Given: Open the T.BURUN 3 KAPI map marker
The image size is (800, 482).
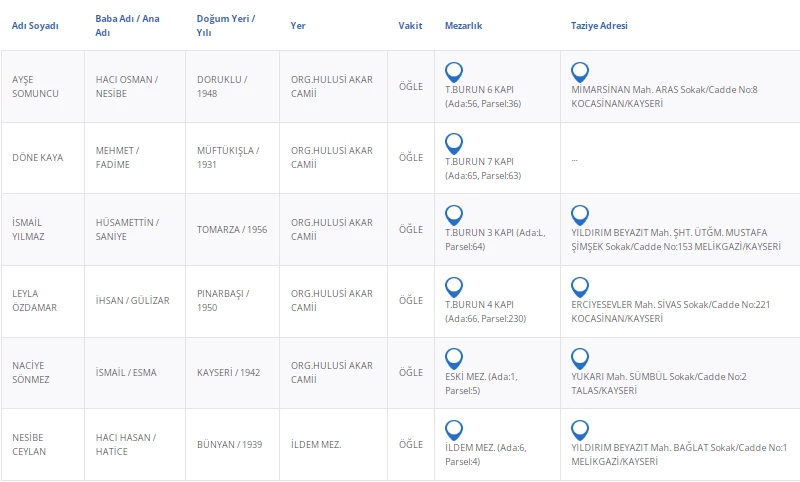Looking at the screenshot, I should 454,215.
